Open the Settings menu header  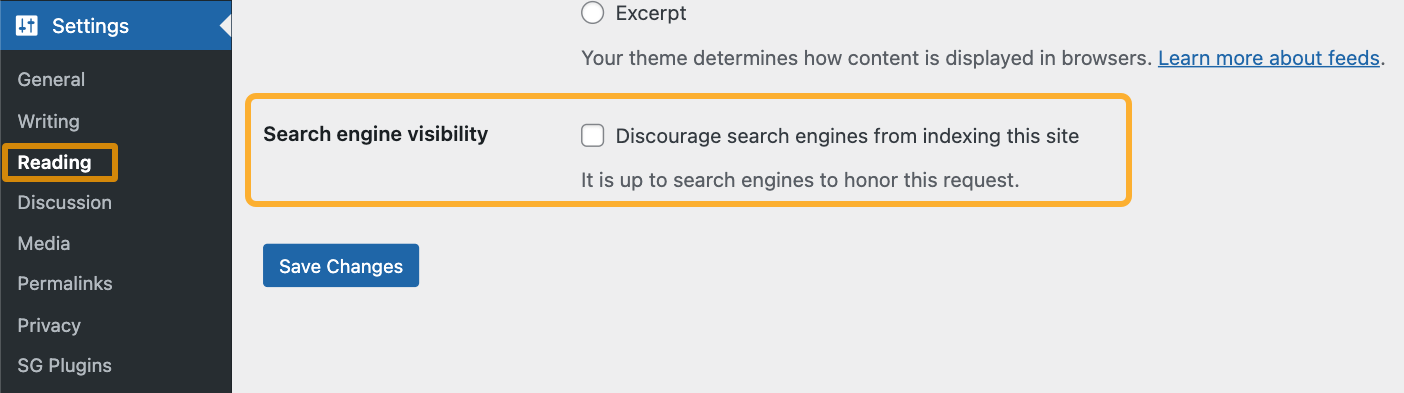tap(116, 26)
